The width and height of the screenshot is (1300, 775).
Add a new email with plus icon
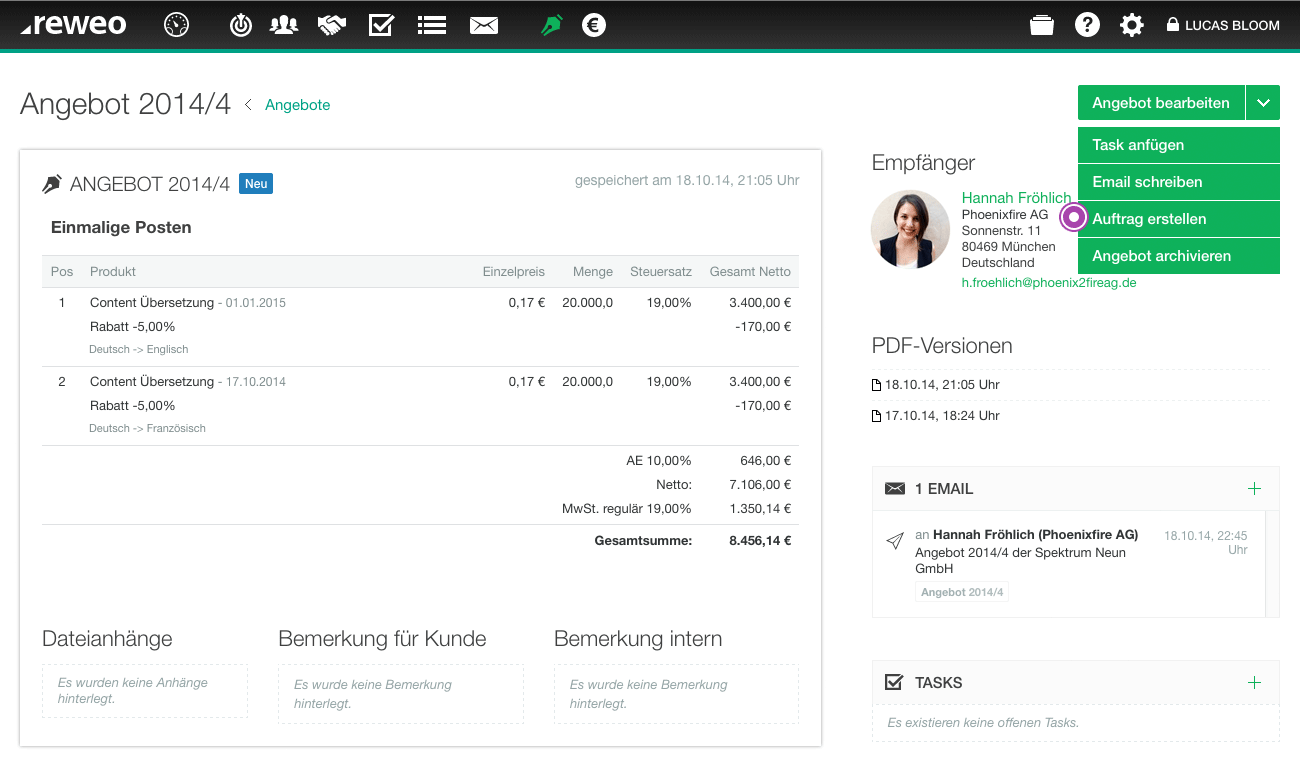point(1255,489)
